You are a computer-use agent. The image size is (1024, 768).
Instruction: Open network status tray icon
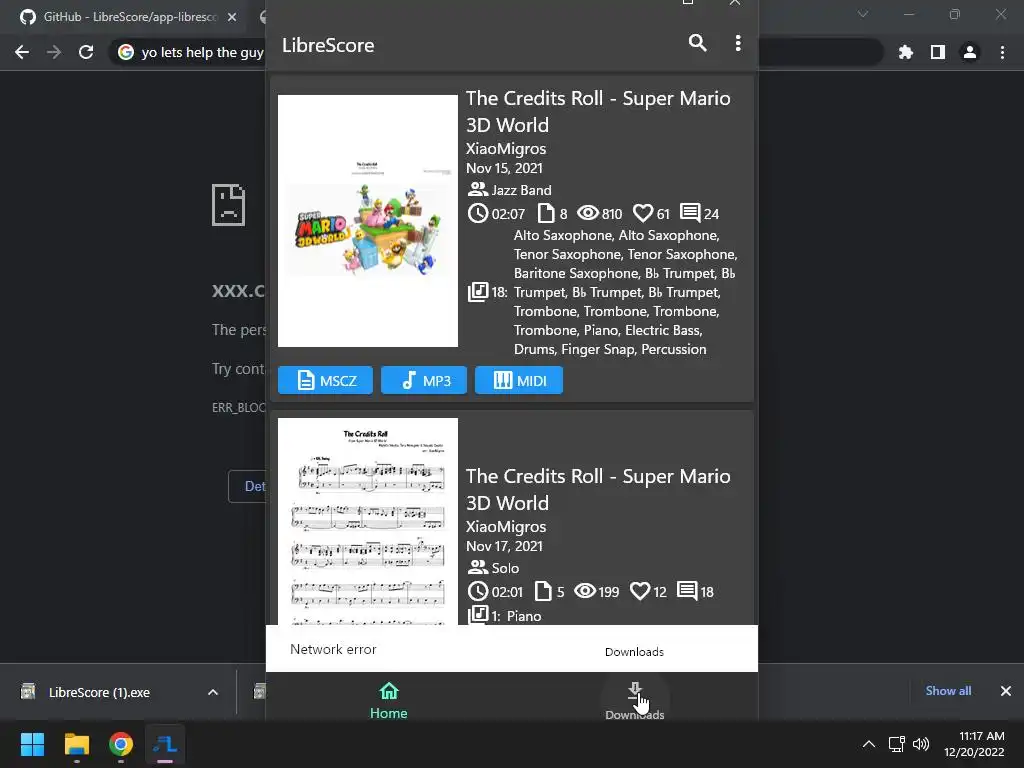(897, 744)
